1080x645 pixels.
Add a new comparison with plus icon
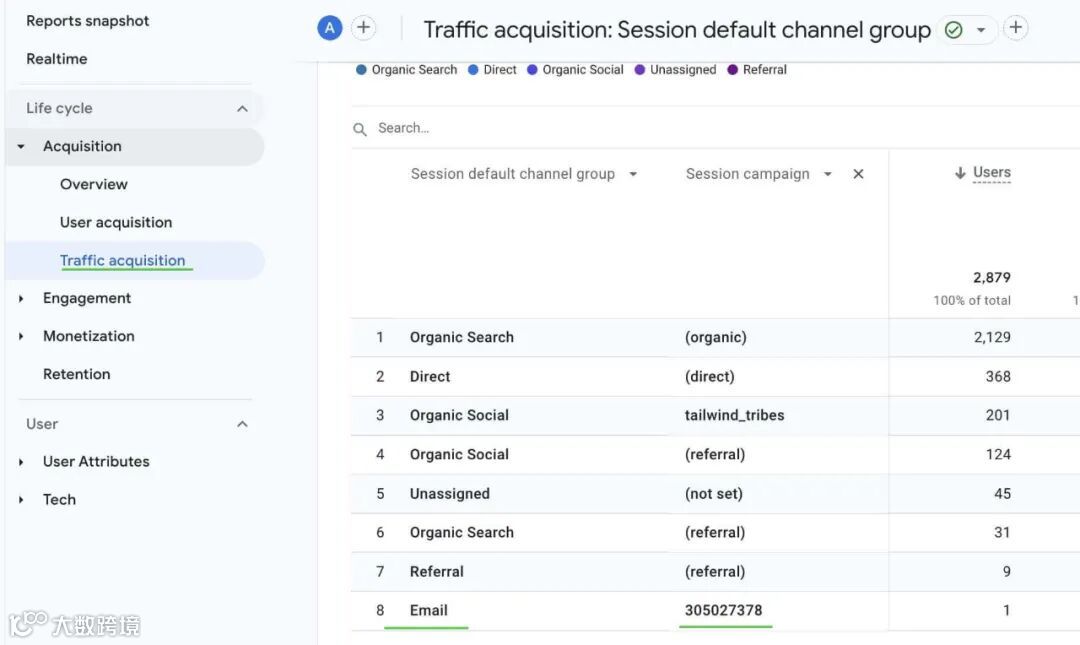point(364,29)
